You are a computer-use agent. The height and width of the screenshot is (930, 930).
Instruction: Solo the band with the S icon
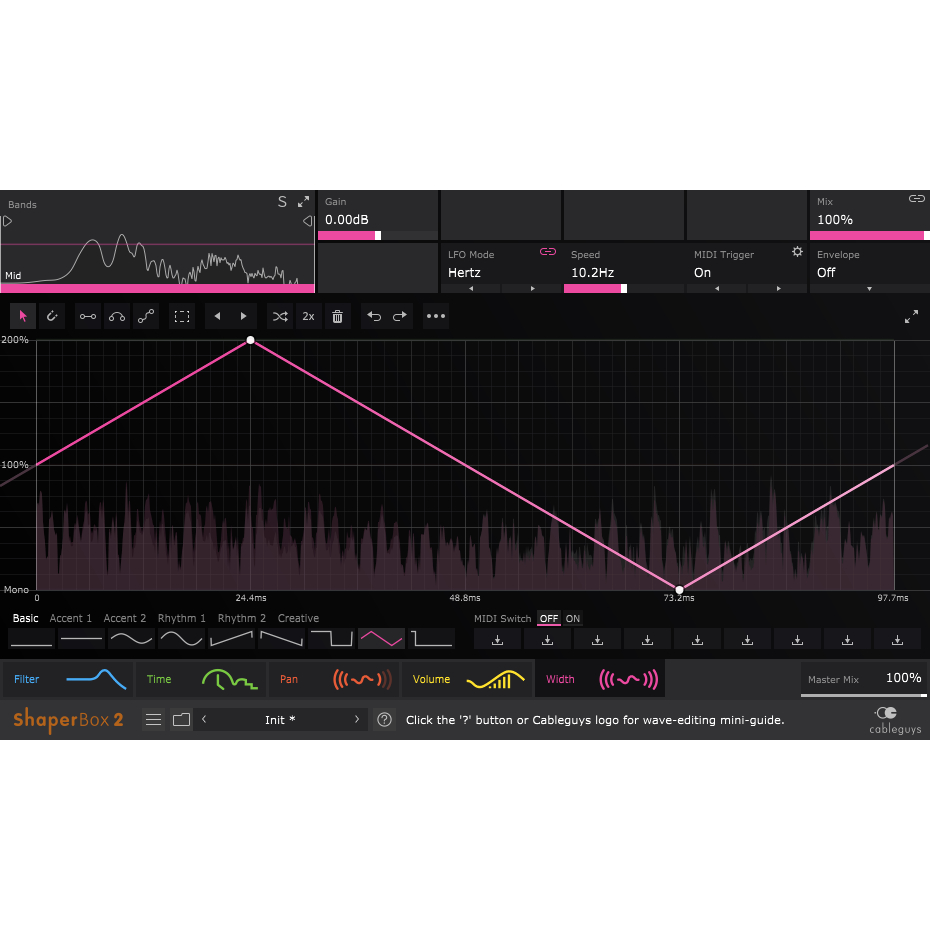282,202
